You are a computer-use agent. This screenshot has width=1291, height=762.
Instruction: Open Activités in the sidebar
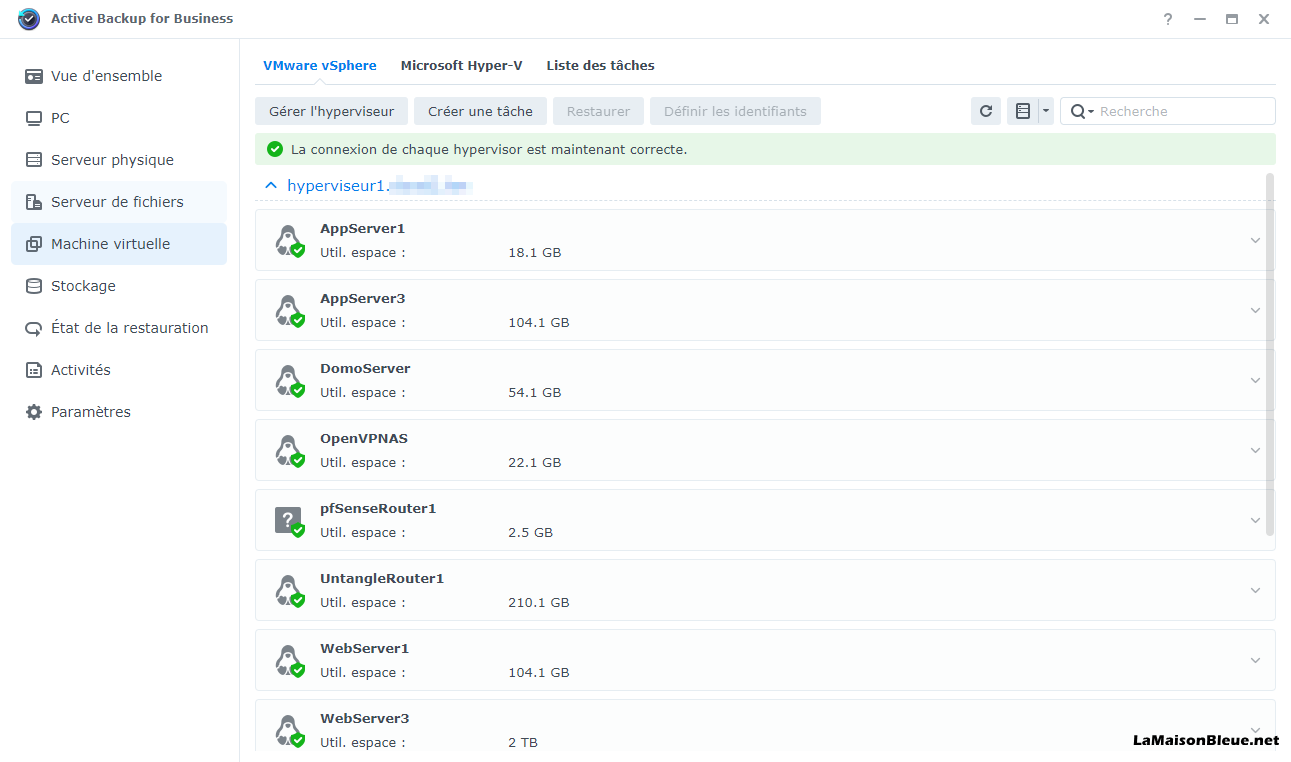click(119, 370)
